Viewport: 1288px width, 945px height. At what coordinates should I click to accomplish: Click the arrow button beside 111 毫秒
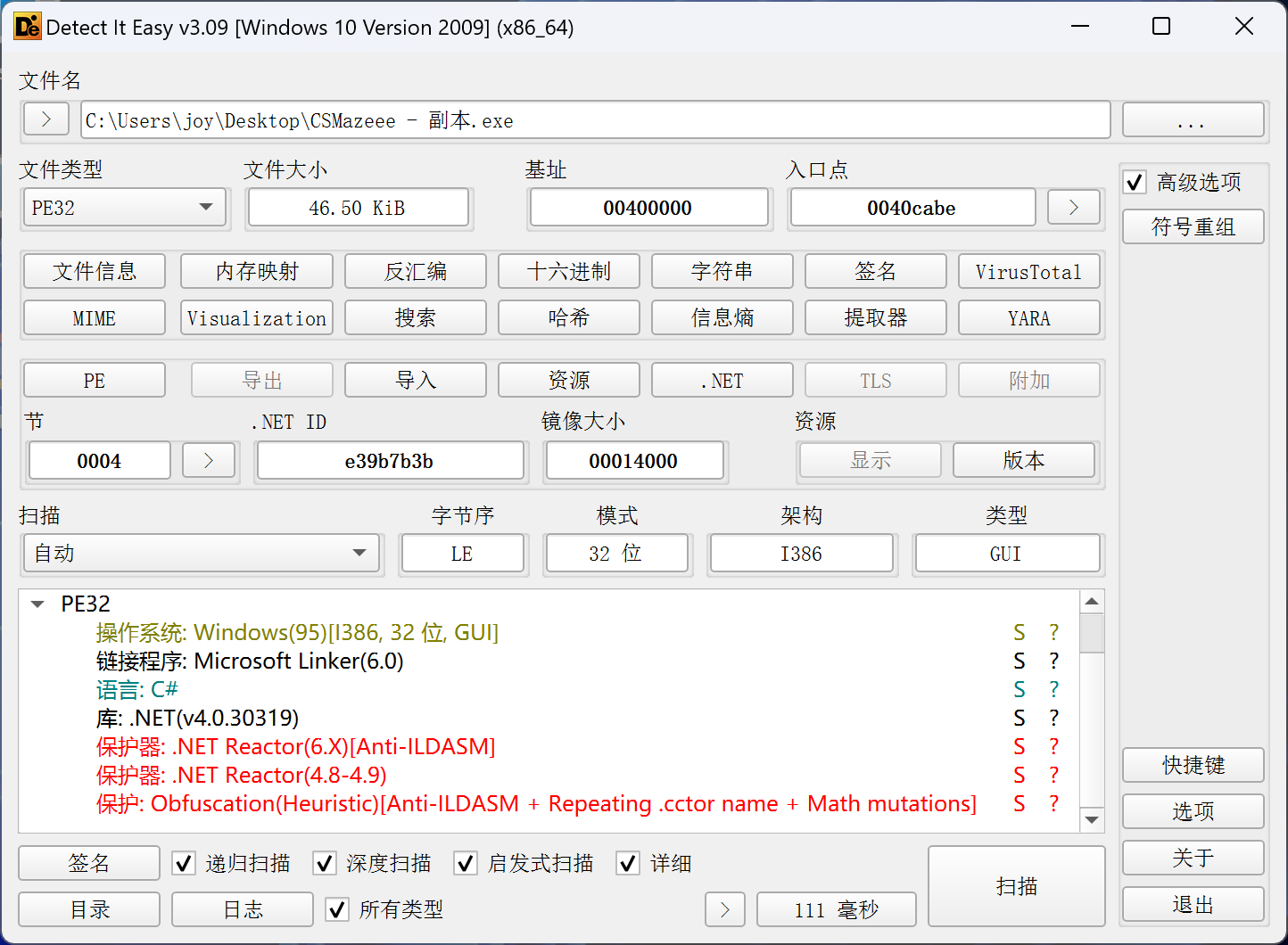[725, 909]
